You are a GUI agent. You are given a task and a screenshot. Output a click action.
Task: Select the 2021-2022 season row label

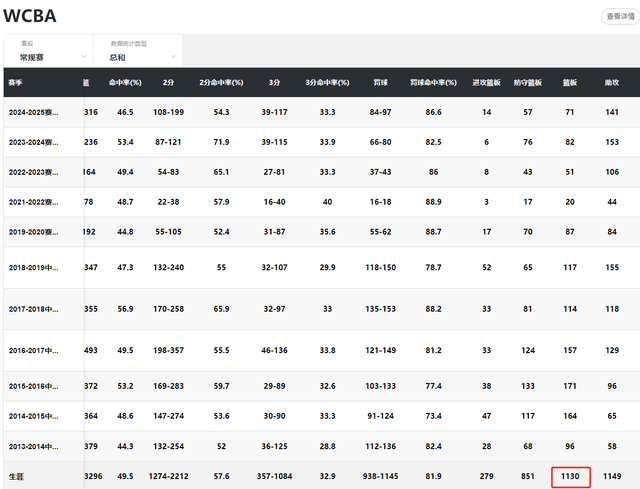pyautogui.click(x=33, y=202)
